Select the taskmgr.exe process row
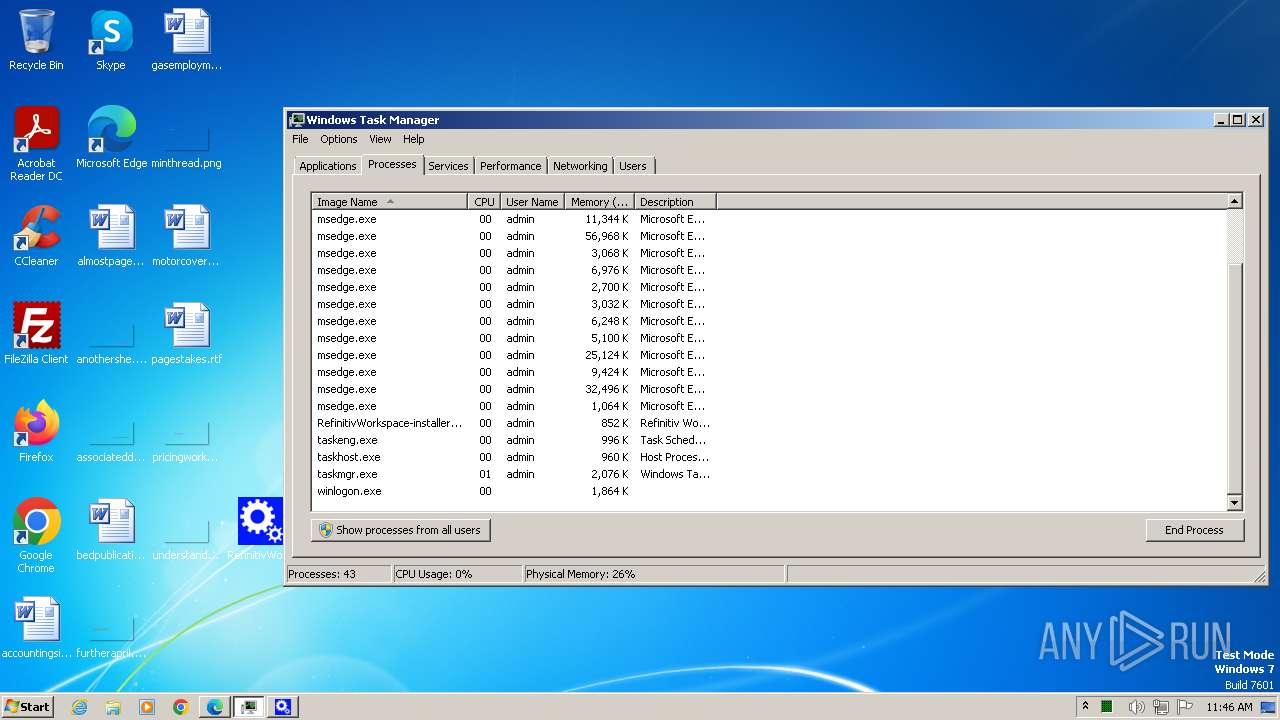The image size is (1280, 720). (x=512, y=474)
